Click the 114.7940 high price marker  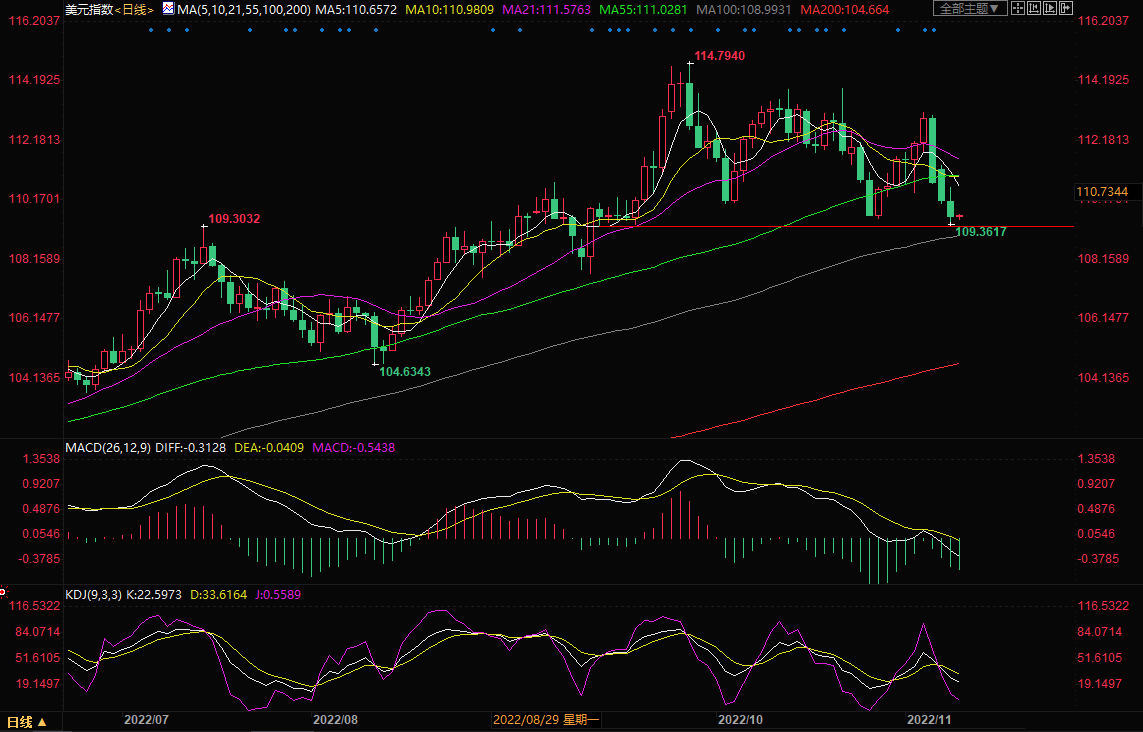[719, 55]
